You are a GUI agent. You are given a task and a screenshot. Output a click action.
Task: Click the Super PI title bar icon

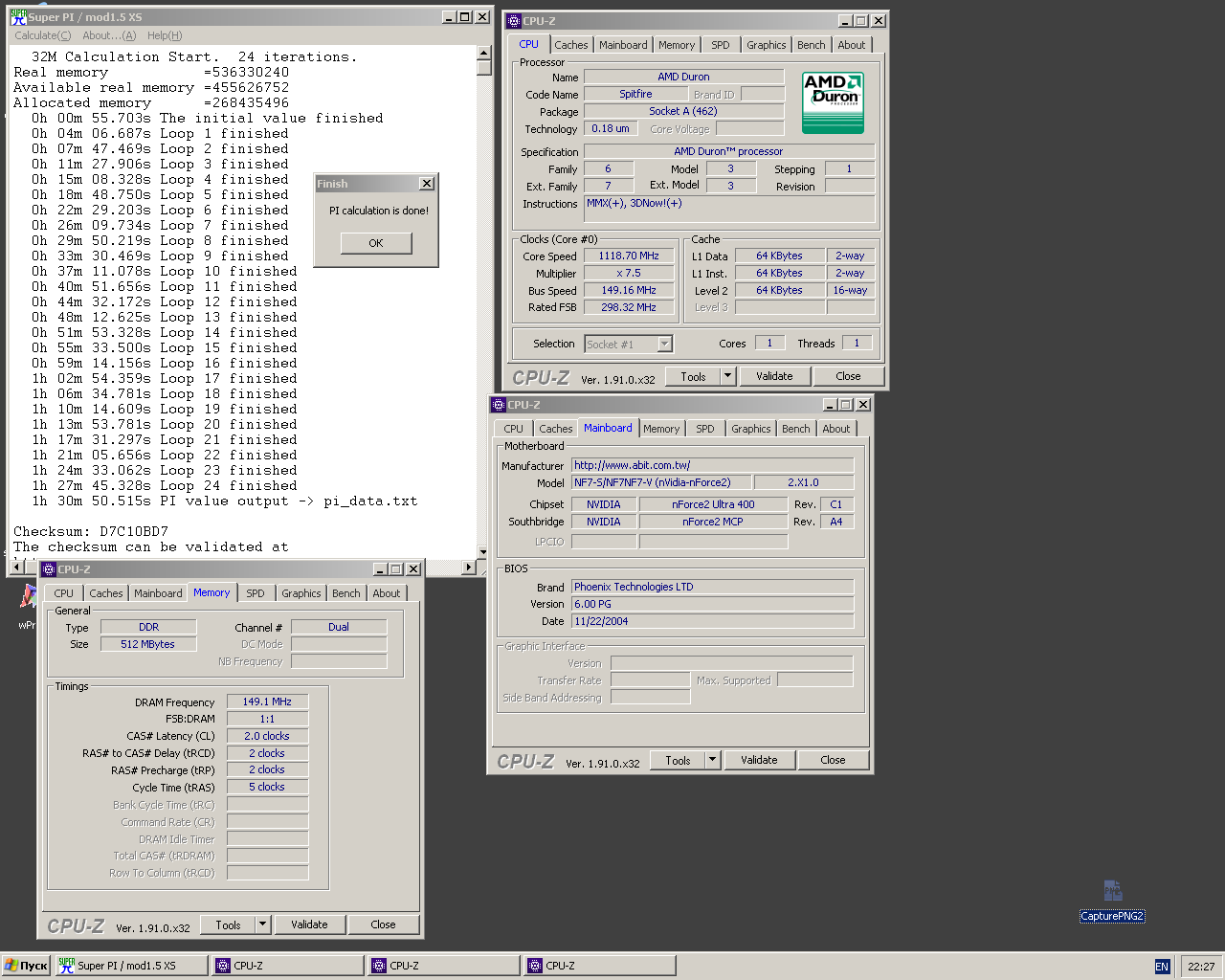[18, 17]
